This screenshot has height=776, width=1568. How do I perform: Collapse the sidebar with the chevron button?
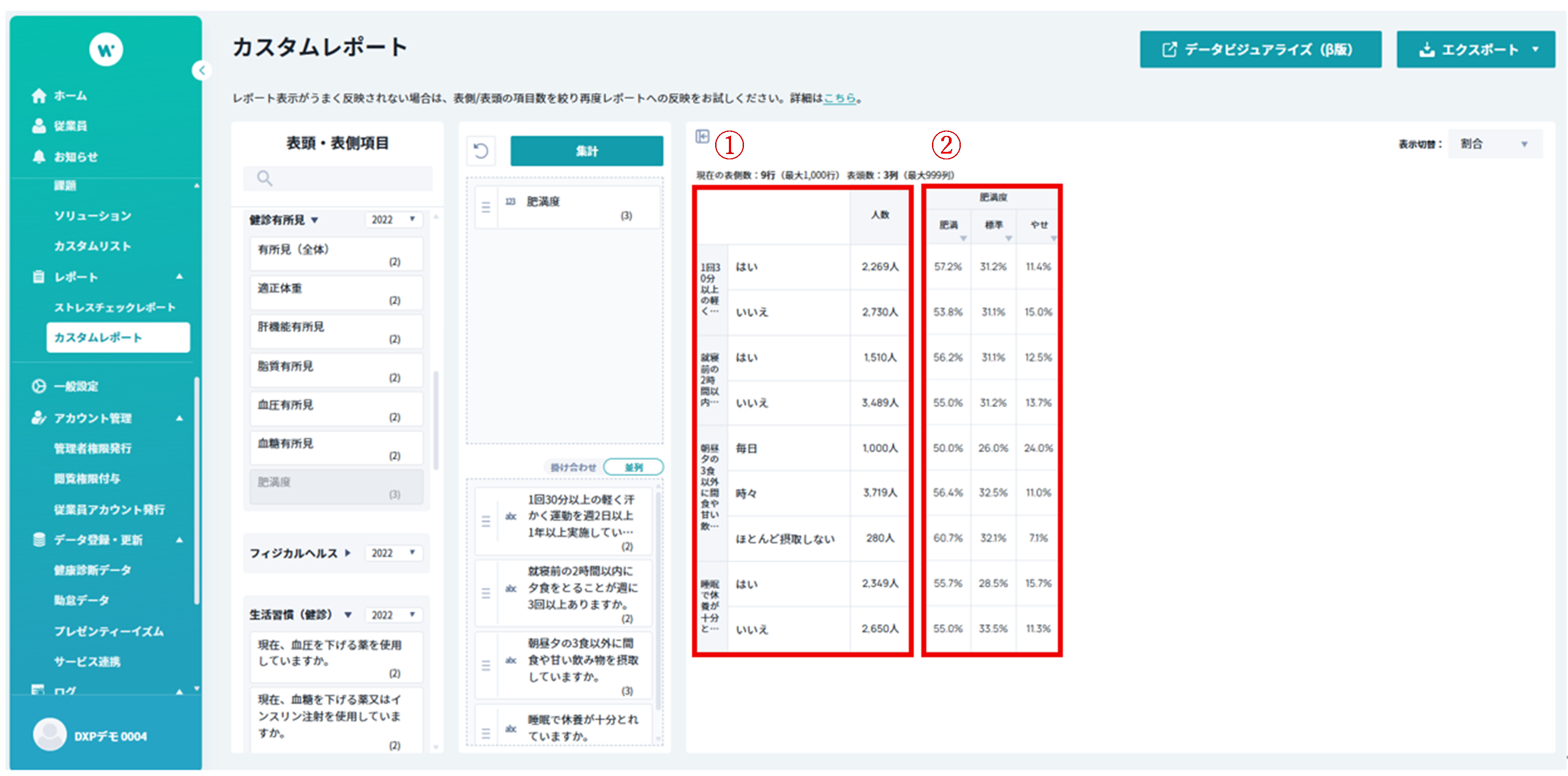coord(201,70)
